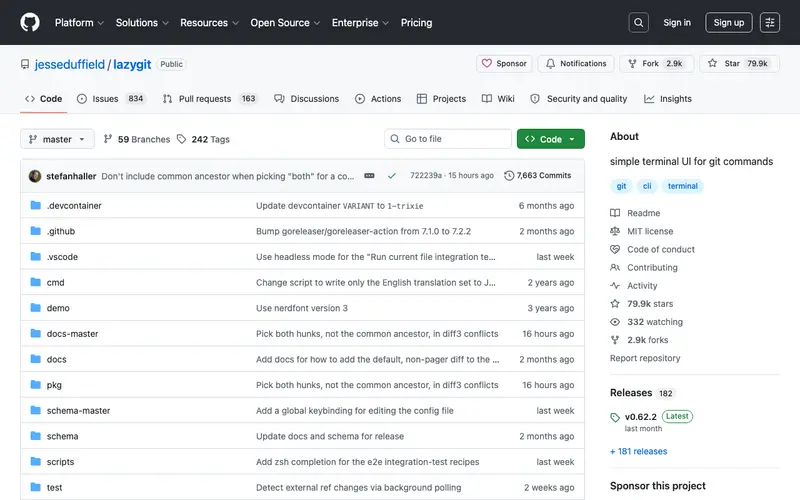800x500 pixels.
Task: Open the Wiki tab
Action: point(498,98)
